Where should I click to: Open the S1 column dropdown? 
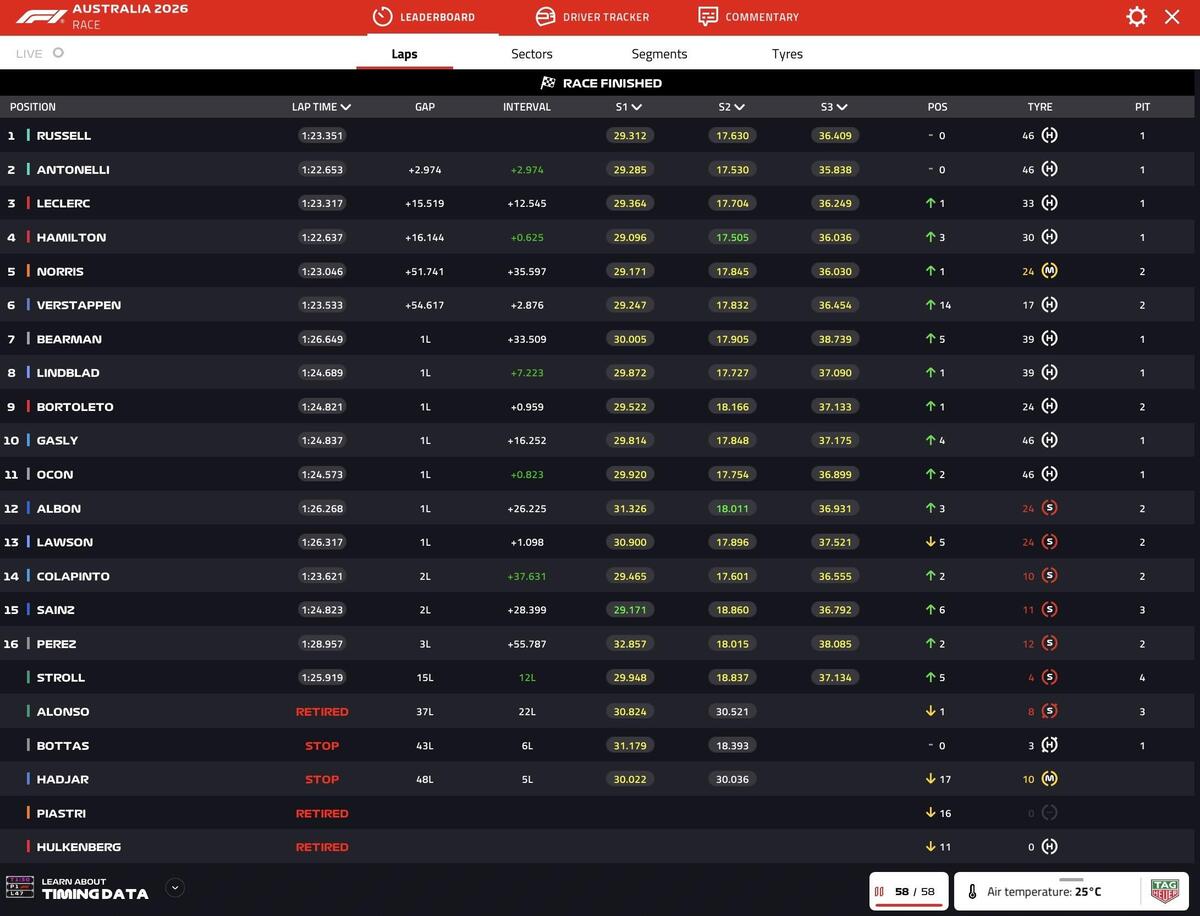(637, 107)
